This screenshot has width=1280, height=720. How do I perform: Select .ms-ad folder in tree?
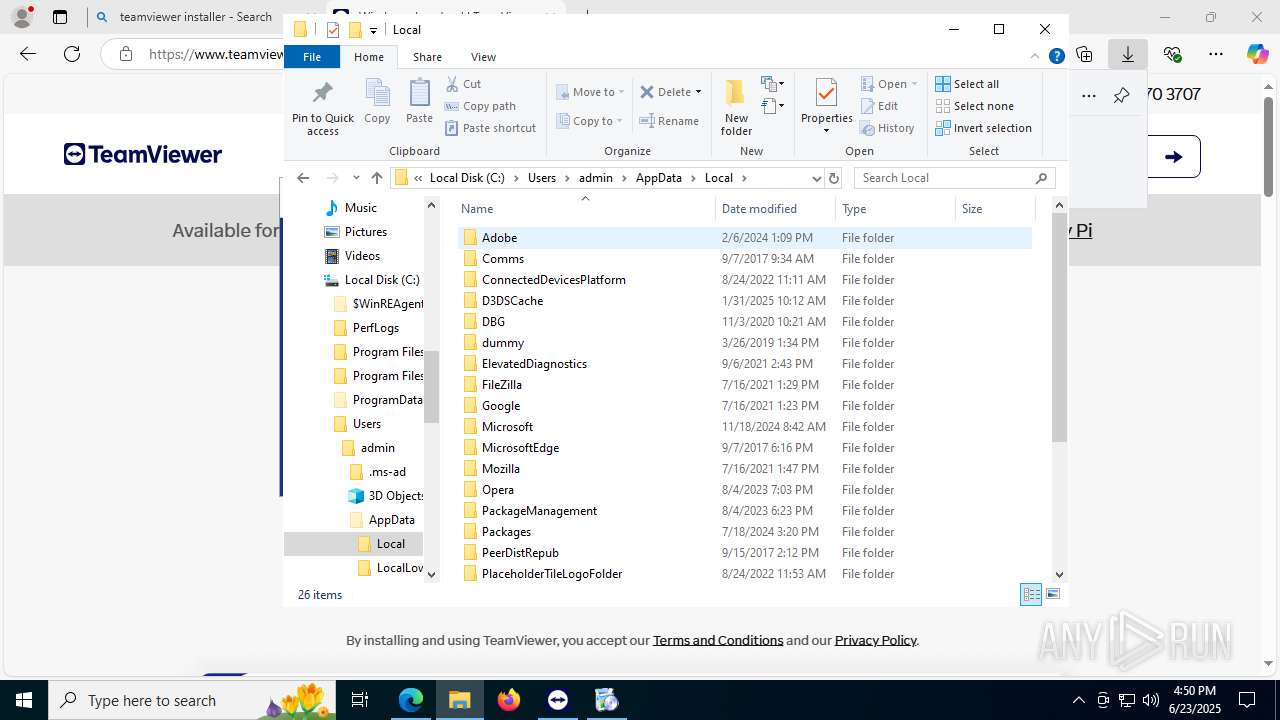[387, 472]
